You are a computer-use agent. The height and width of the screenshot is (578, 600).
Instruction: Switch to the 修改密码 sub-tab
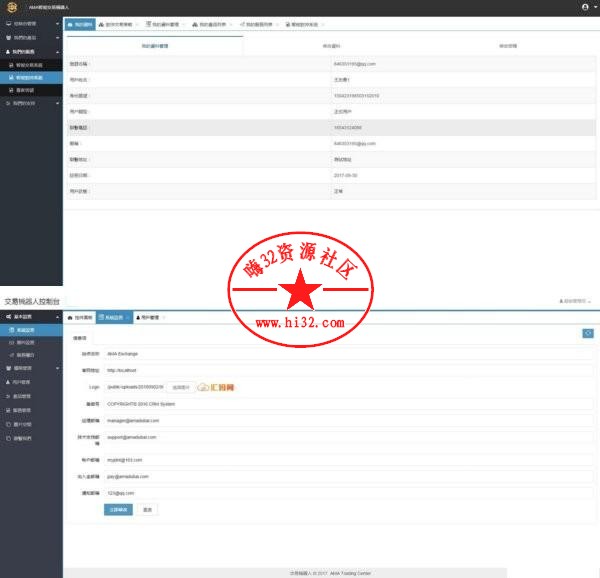(507, 45)
